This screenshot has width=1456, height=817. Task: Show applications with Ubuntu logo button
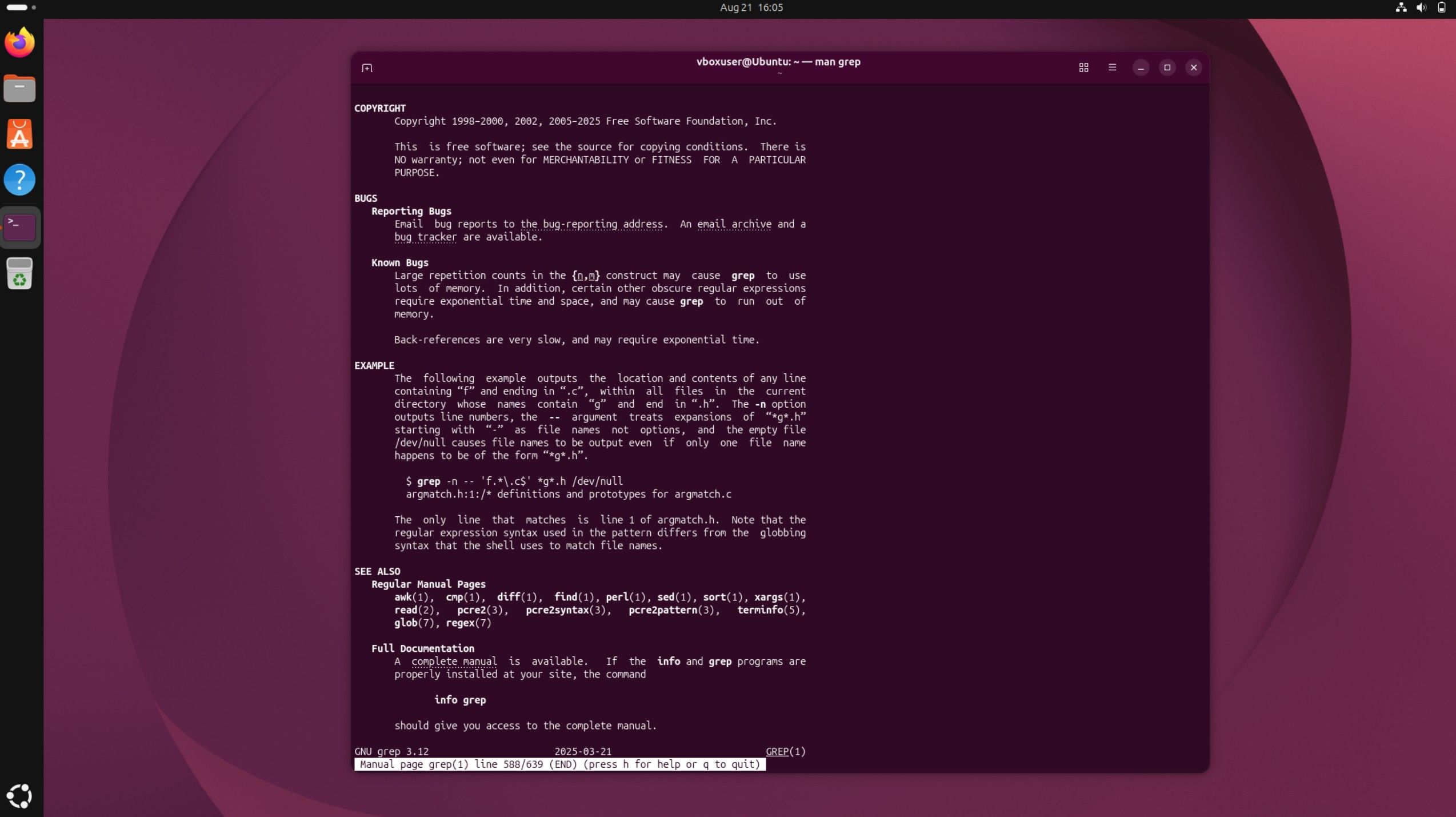click(20, 796)
